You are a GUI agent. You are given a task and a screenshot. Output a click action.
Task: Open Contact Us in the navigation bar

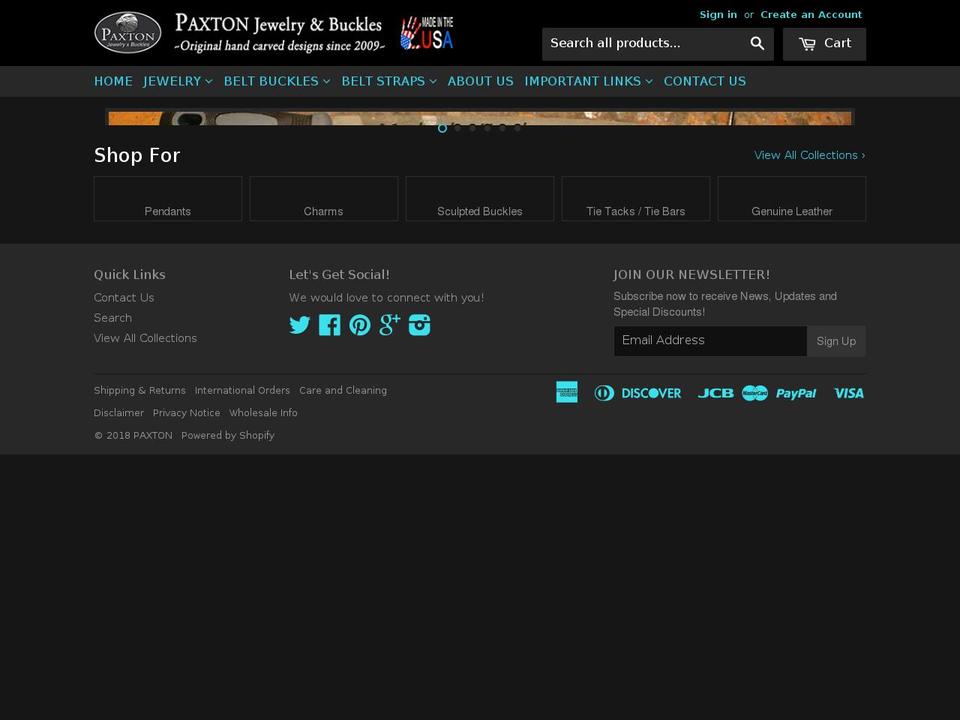point(705,81)
